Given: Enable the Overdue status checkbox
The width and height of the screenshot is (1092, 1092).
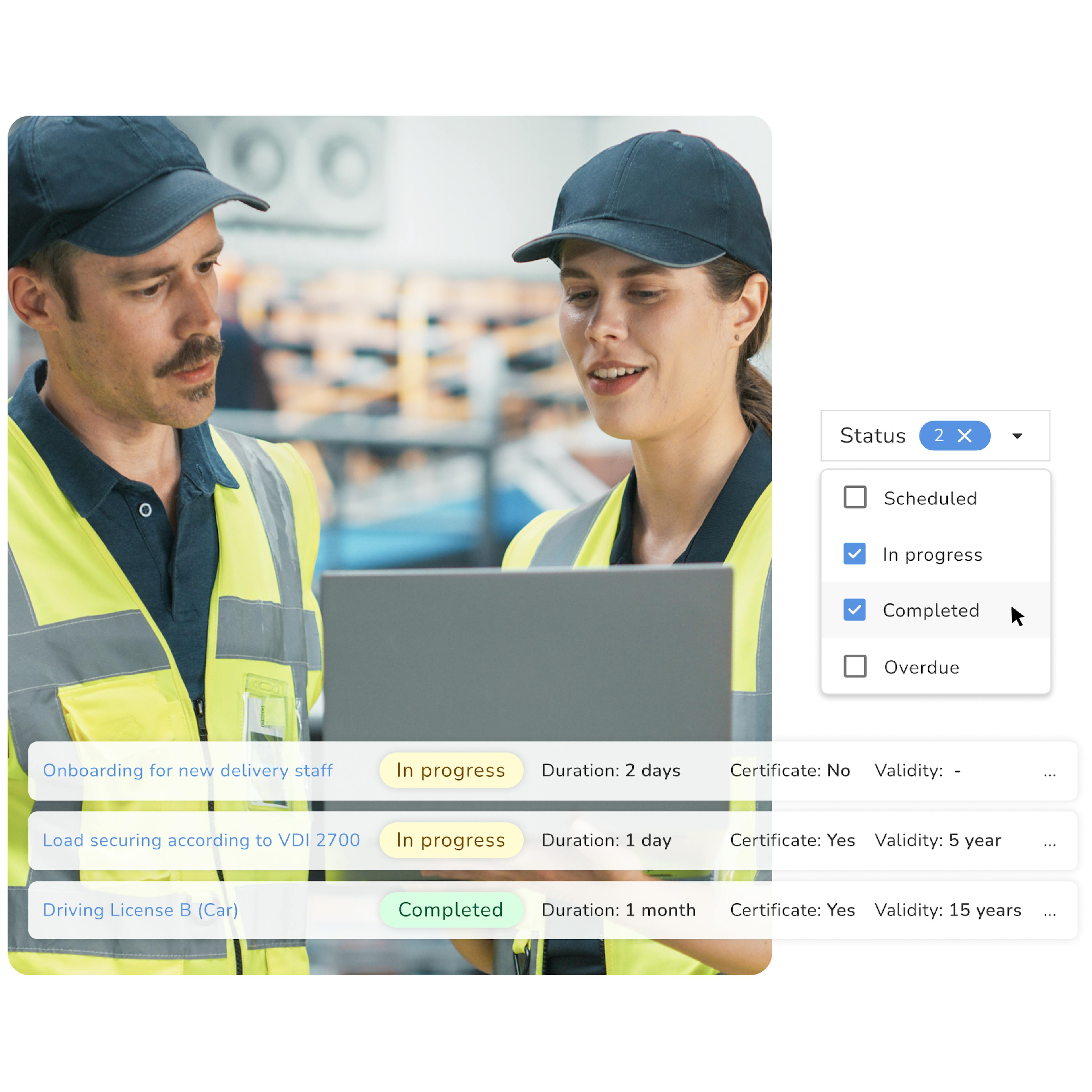Looking at the screenshot, I should click(855, 666).
